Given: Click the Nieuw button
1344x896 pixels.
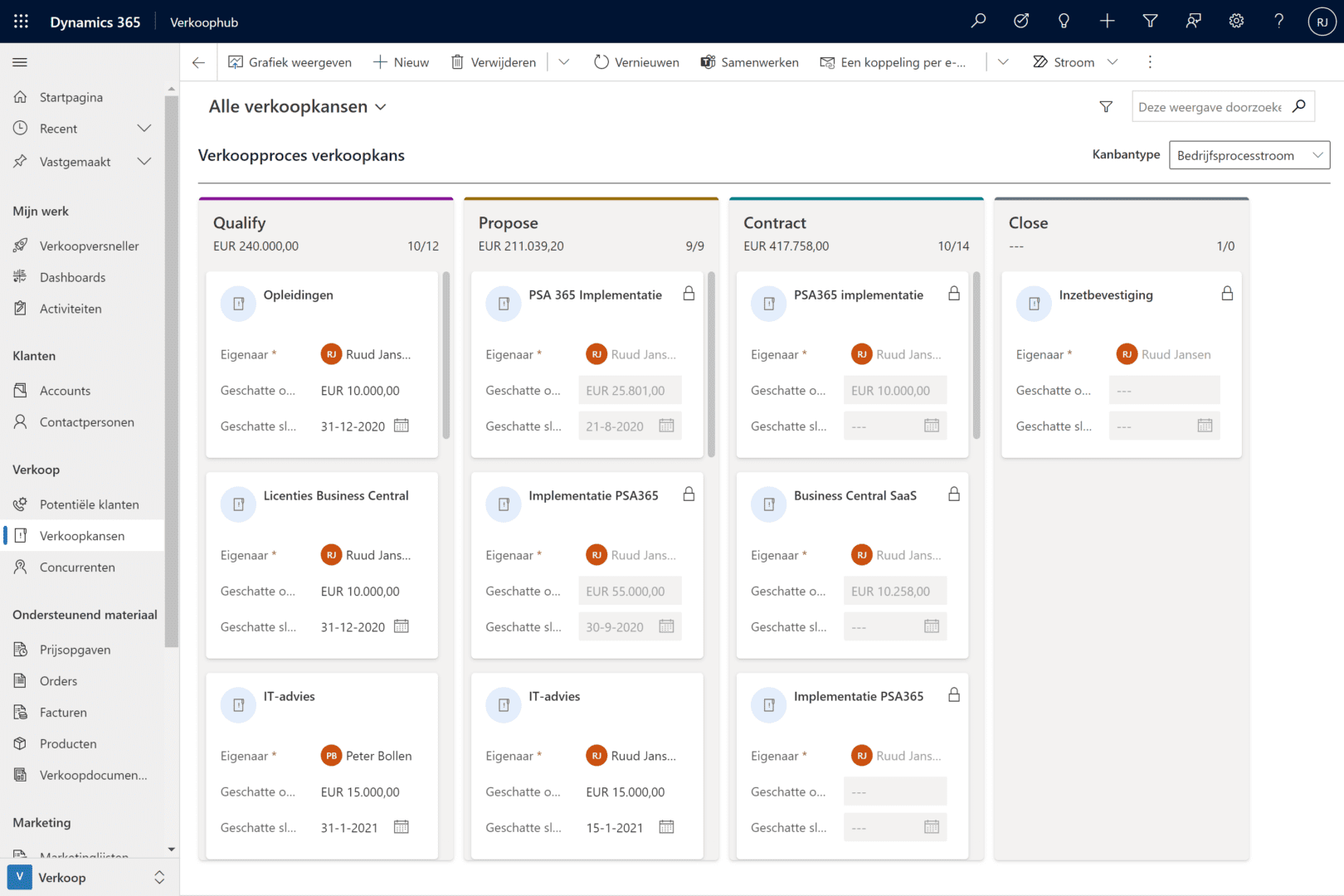Looking at the screenshot, I should click(x=402, y=62).
